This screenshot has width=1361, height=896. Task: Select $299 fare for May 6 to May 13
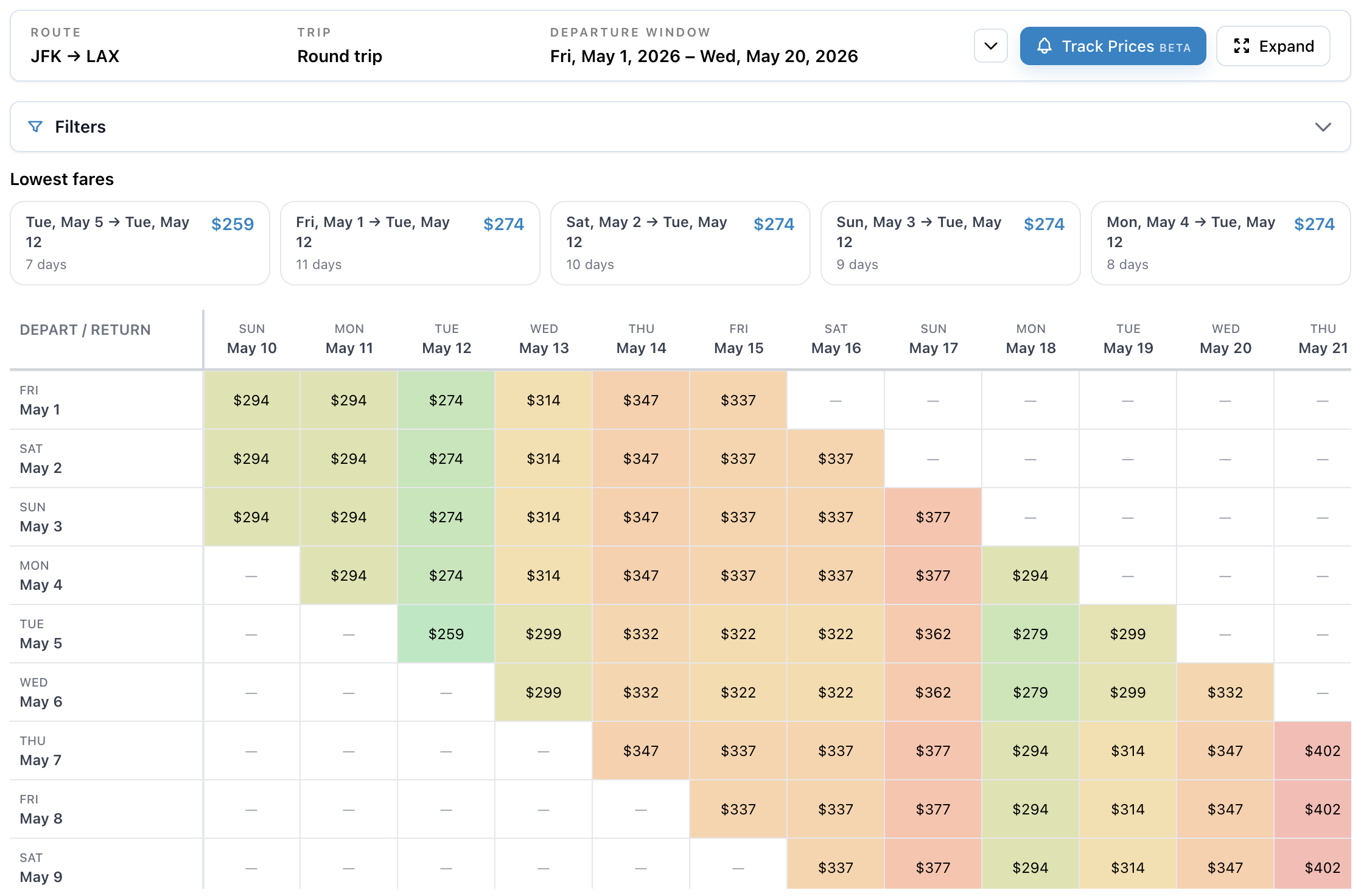[544, 692]
